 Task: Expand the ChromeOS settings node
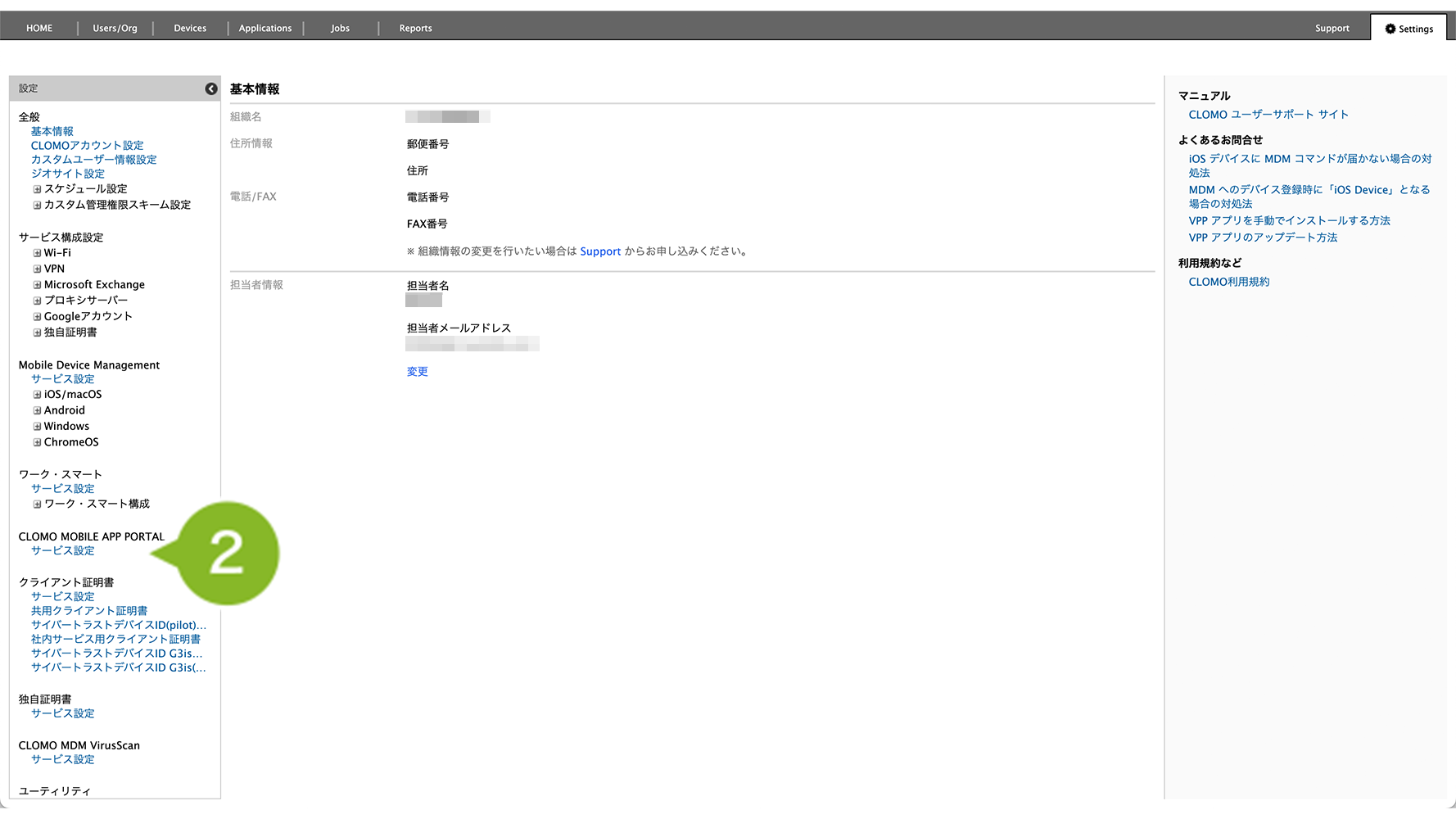tap(37, 442)
